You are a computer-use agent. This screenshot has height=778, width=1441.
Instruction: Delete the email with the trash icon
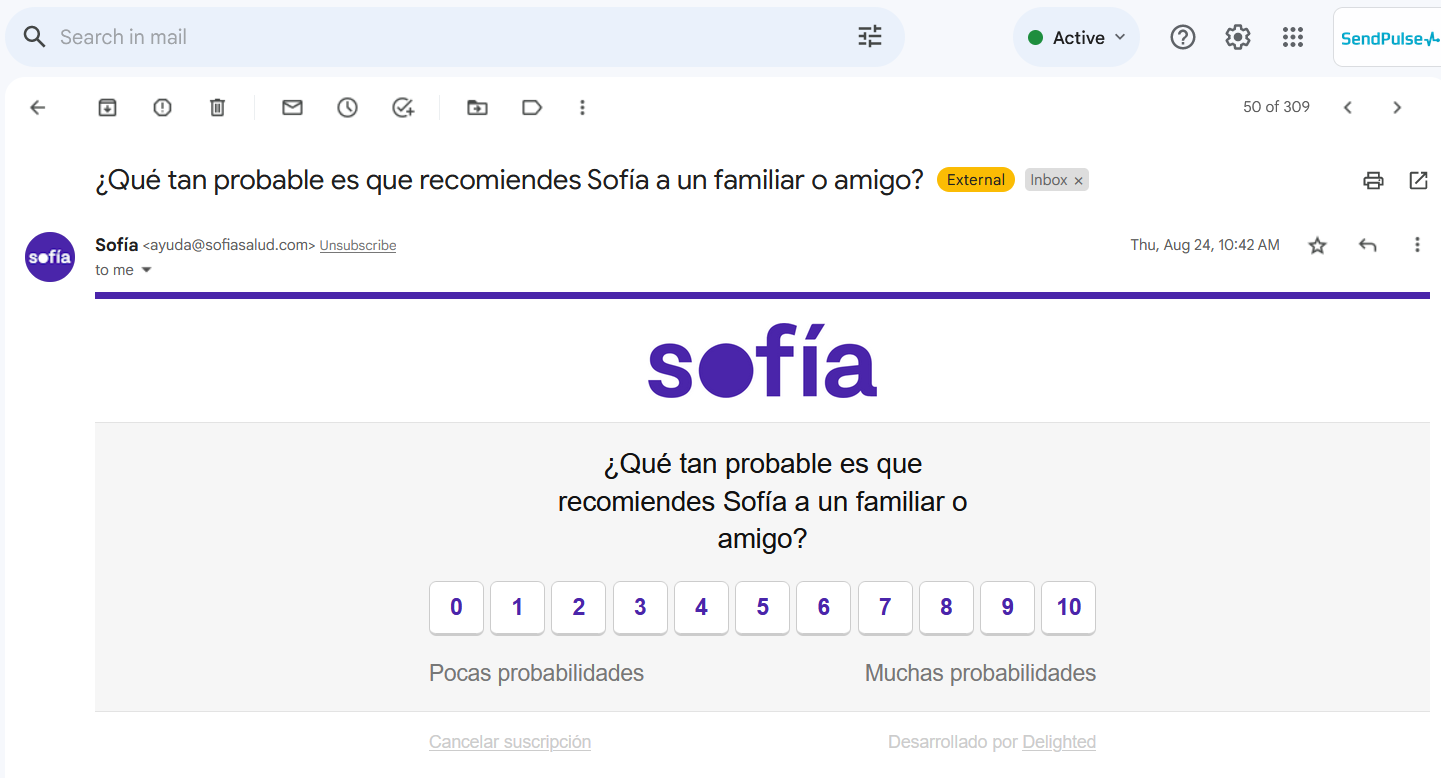[x=217, y=107]
